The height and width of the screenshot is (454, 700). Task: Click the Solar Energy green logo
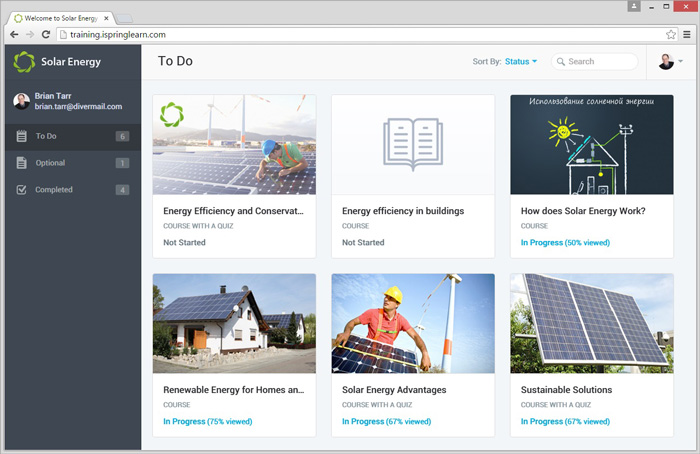pos(24,62)
